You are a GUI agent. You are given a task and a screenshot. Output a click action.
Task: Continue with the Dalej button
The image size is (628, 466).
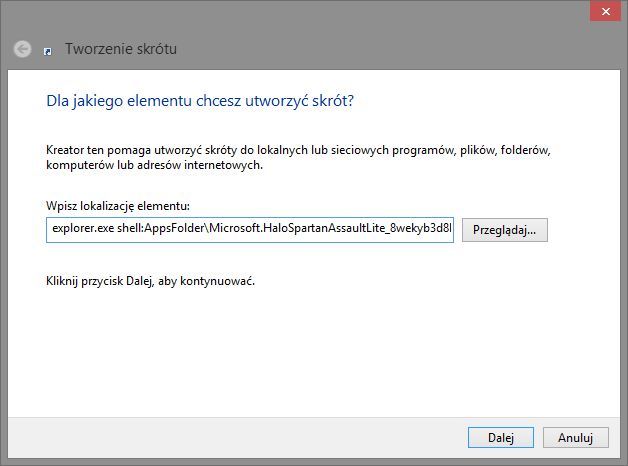[x=501, y=437]
